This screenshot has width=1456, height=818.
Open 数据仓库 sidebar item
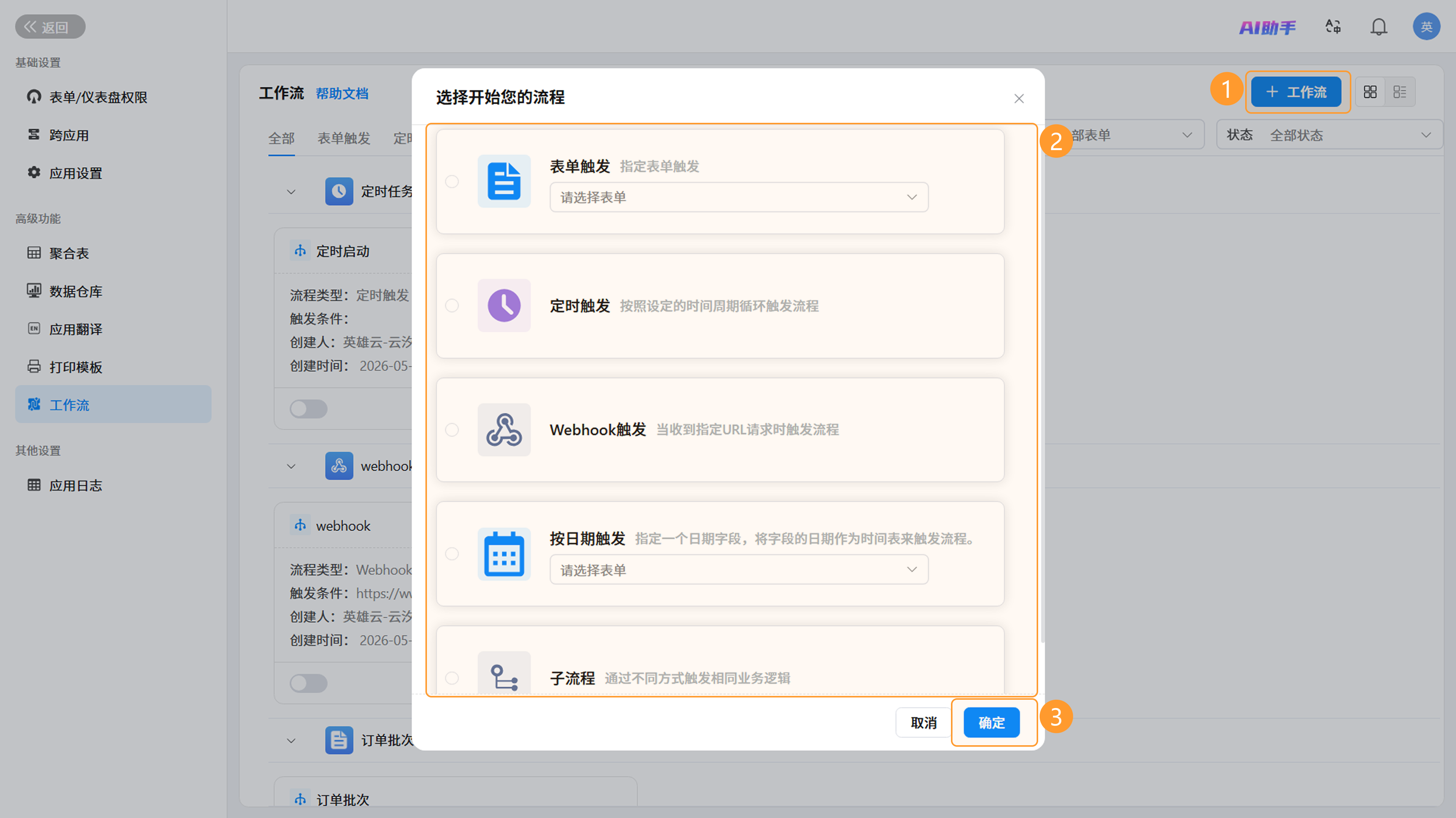tap(113, 291)
